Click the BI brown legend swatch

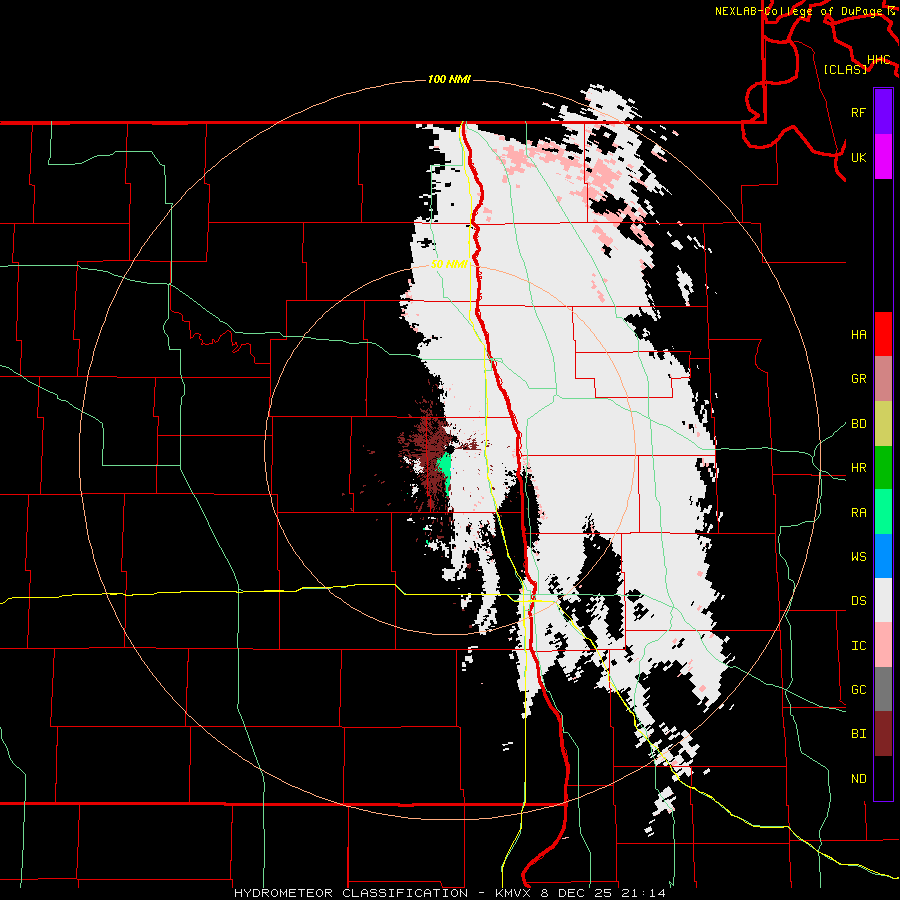[883, 734]
